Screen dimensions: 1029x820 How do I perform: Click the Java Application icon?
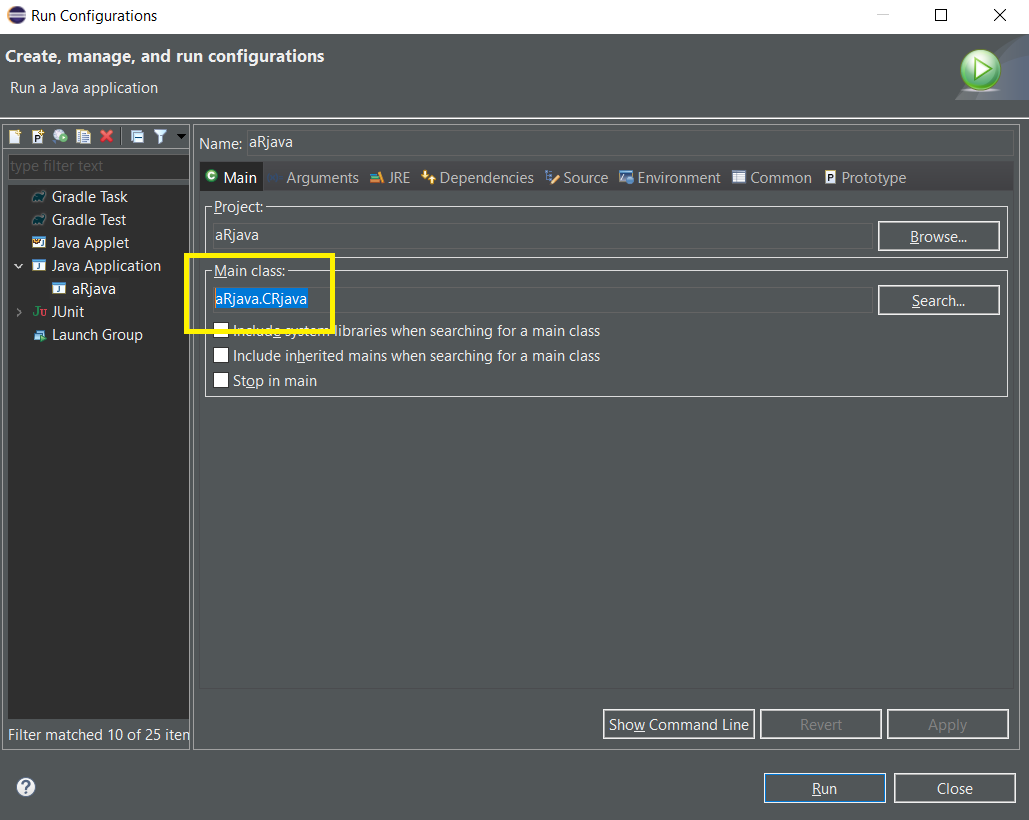click(x=39, y=266)
